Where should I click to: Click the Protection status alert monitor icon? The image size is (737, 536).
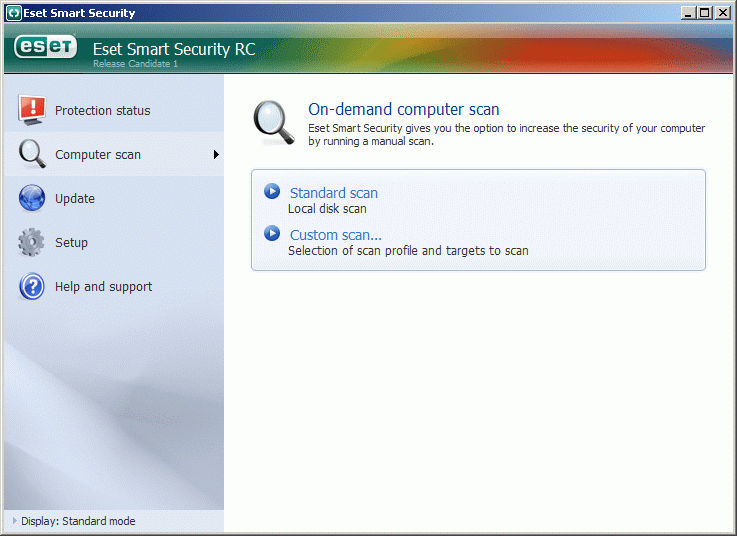32,110
